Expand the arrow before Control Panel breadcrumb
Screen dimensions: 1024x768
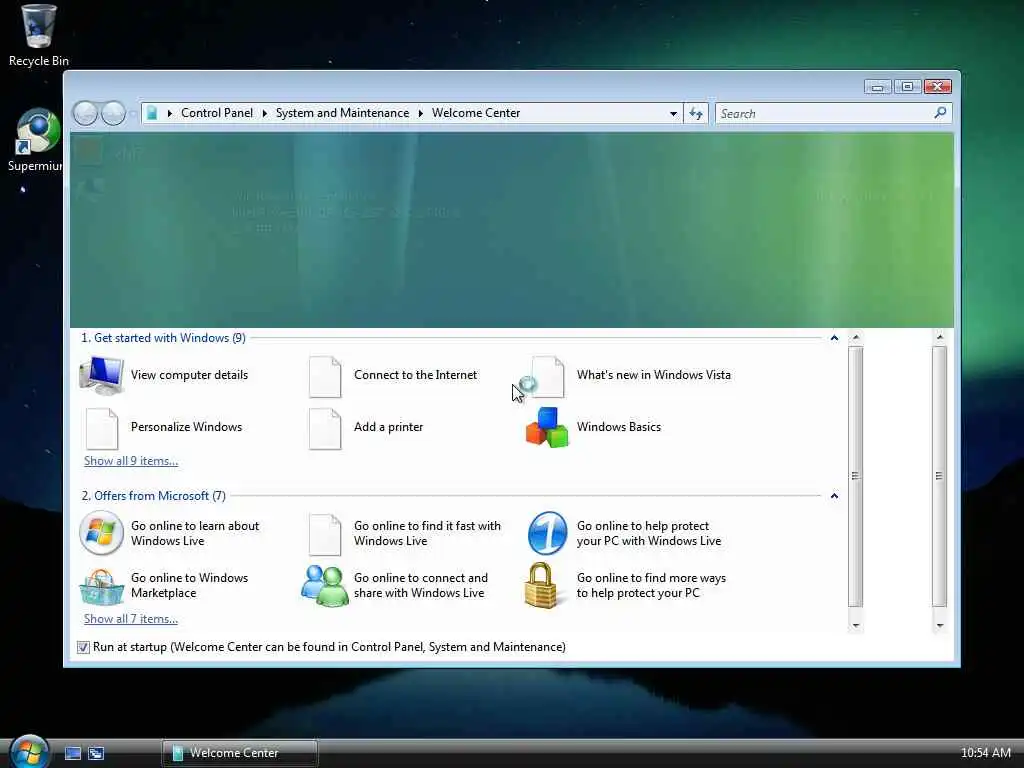pyautogui.click(x=170, y=113)
